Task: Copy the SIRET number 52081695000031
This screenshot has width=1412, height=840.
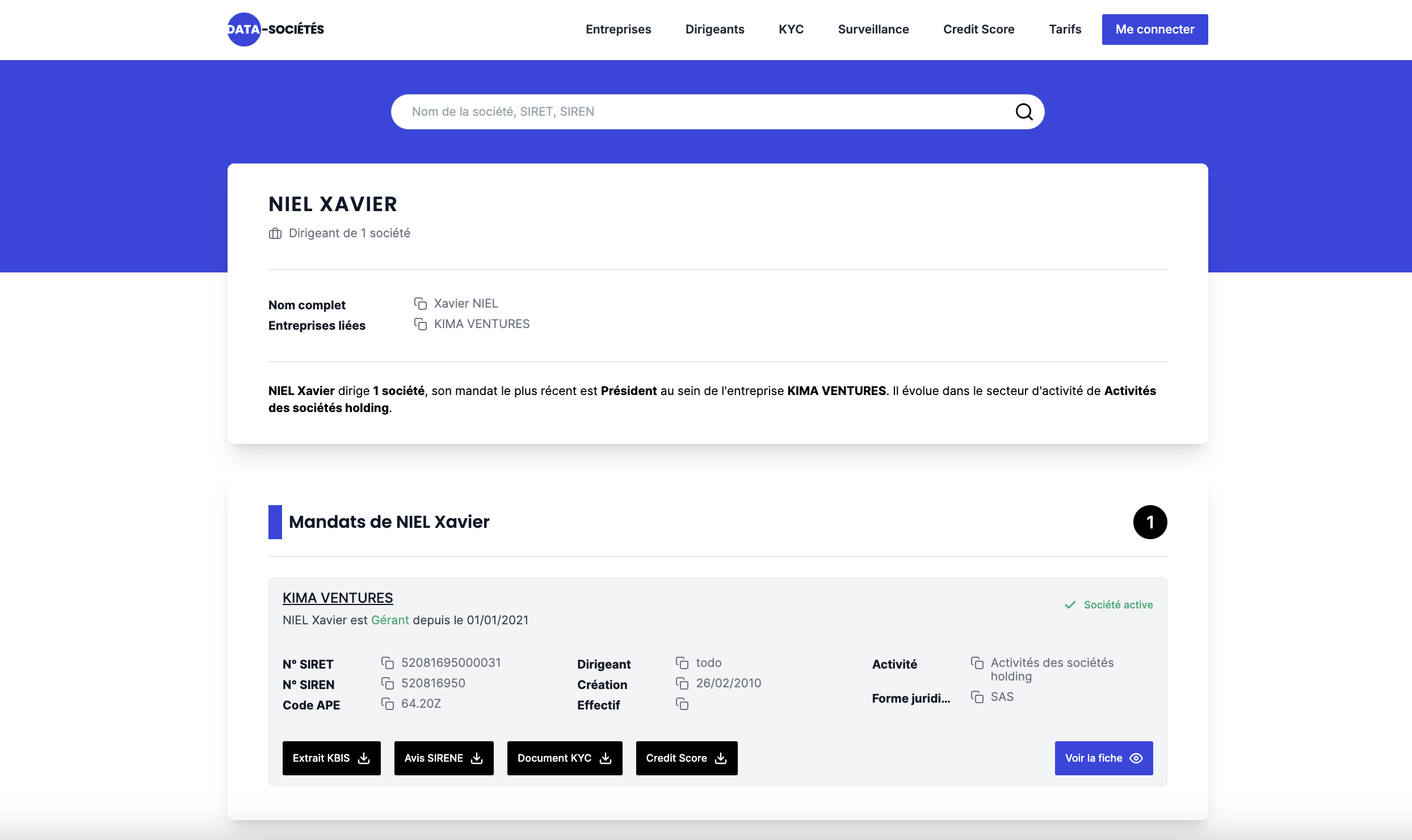Action: tap(388, 663)
